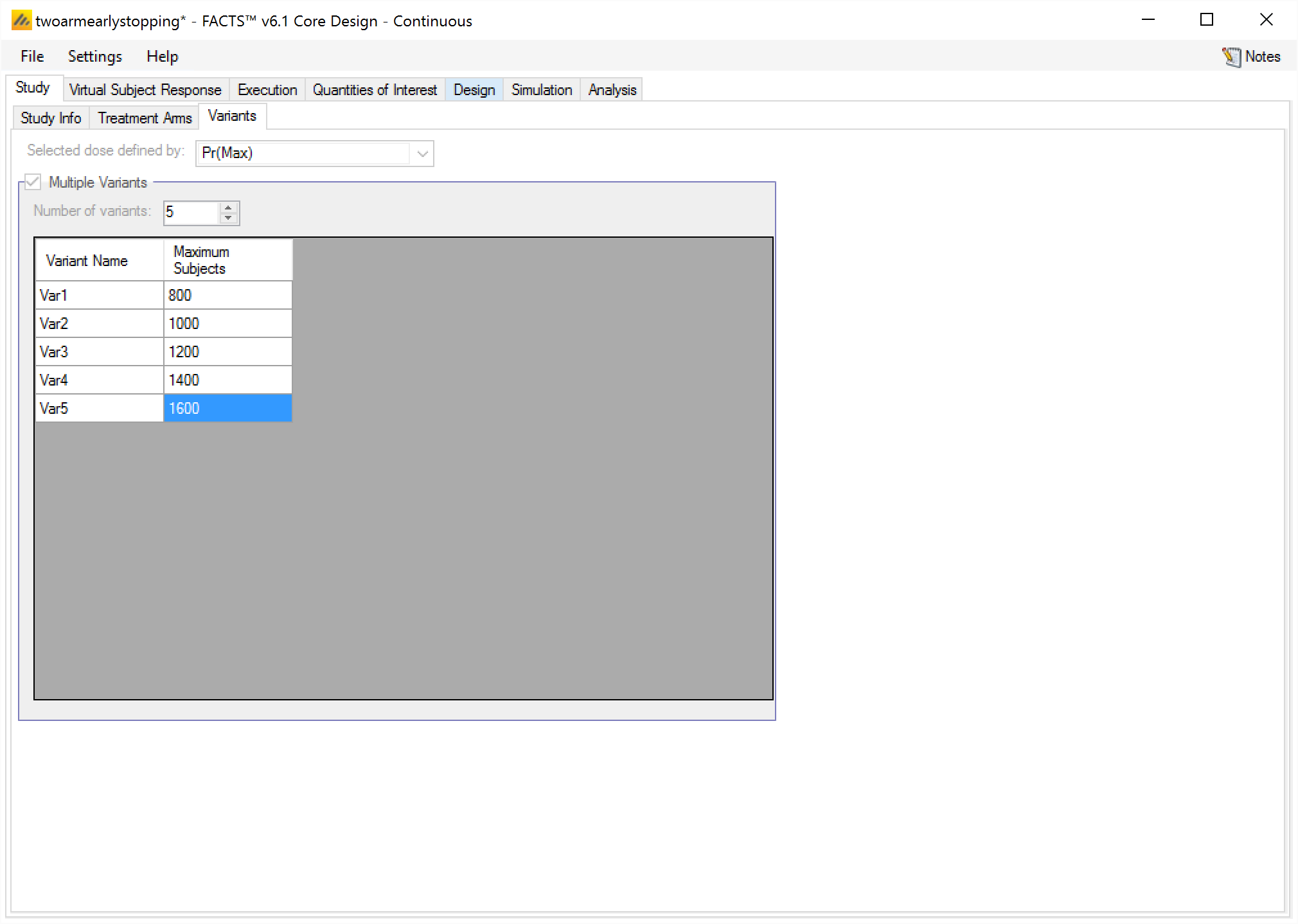Toggle the Multiple Variants checkbox
Screen dimensions: 1298x924
[33, 182]
